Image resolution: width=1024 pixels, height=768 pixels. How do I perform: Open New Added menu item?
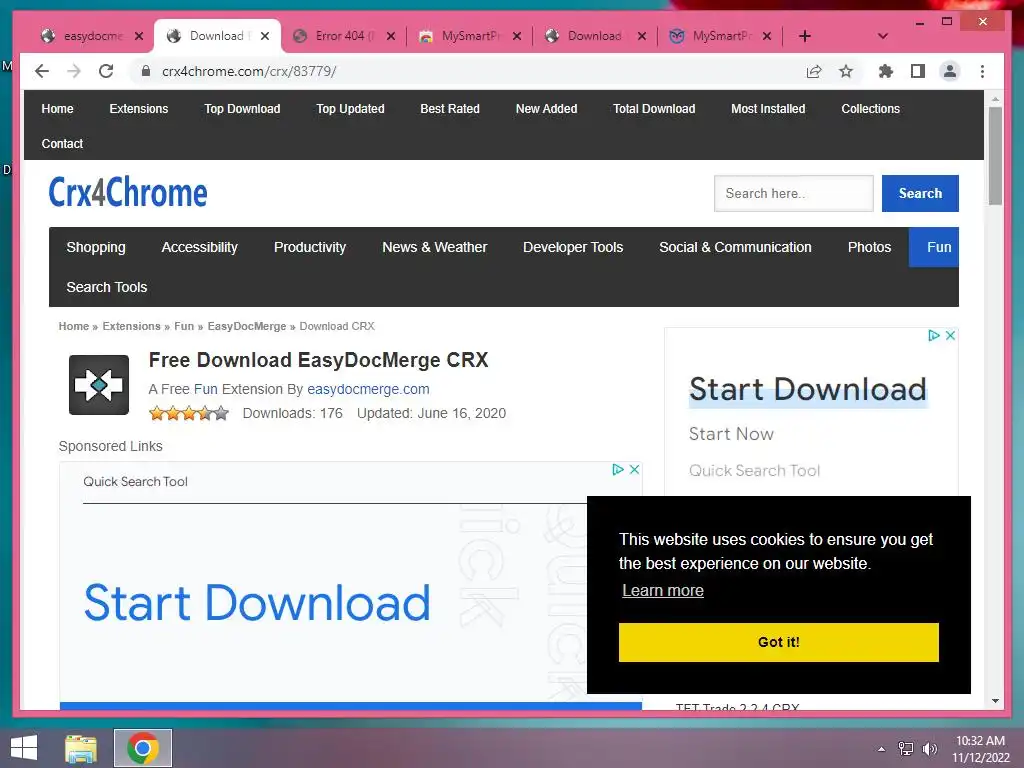(547, 108)
